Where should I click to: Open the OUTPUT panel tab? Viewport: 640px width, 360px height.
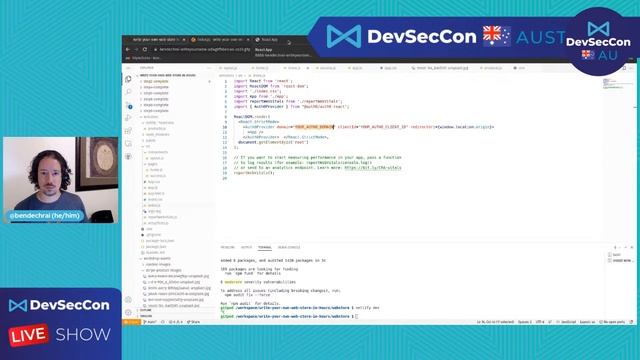(x=247, y=247)
